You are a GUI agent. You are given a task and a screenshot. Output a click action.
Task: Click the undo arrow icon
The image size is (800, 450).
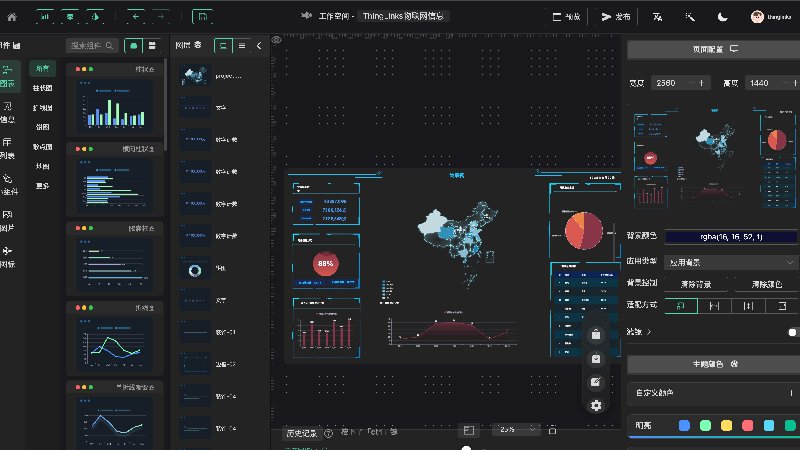pos(135,17)
